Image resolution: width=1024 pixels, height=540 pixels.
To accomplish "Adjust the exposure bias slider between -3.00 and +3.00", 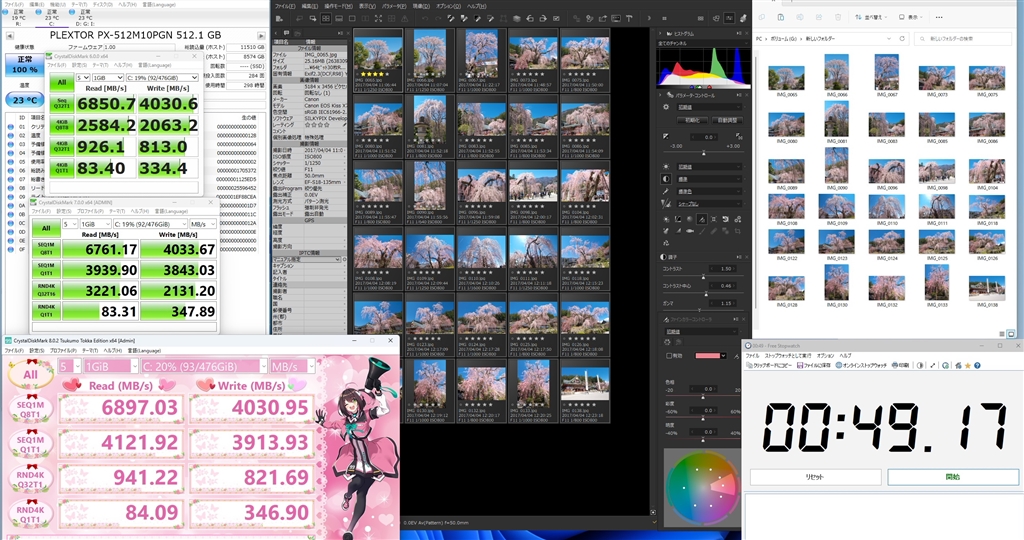I will pyautogui.click(x=704, y=153).
